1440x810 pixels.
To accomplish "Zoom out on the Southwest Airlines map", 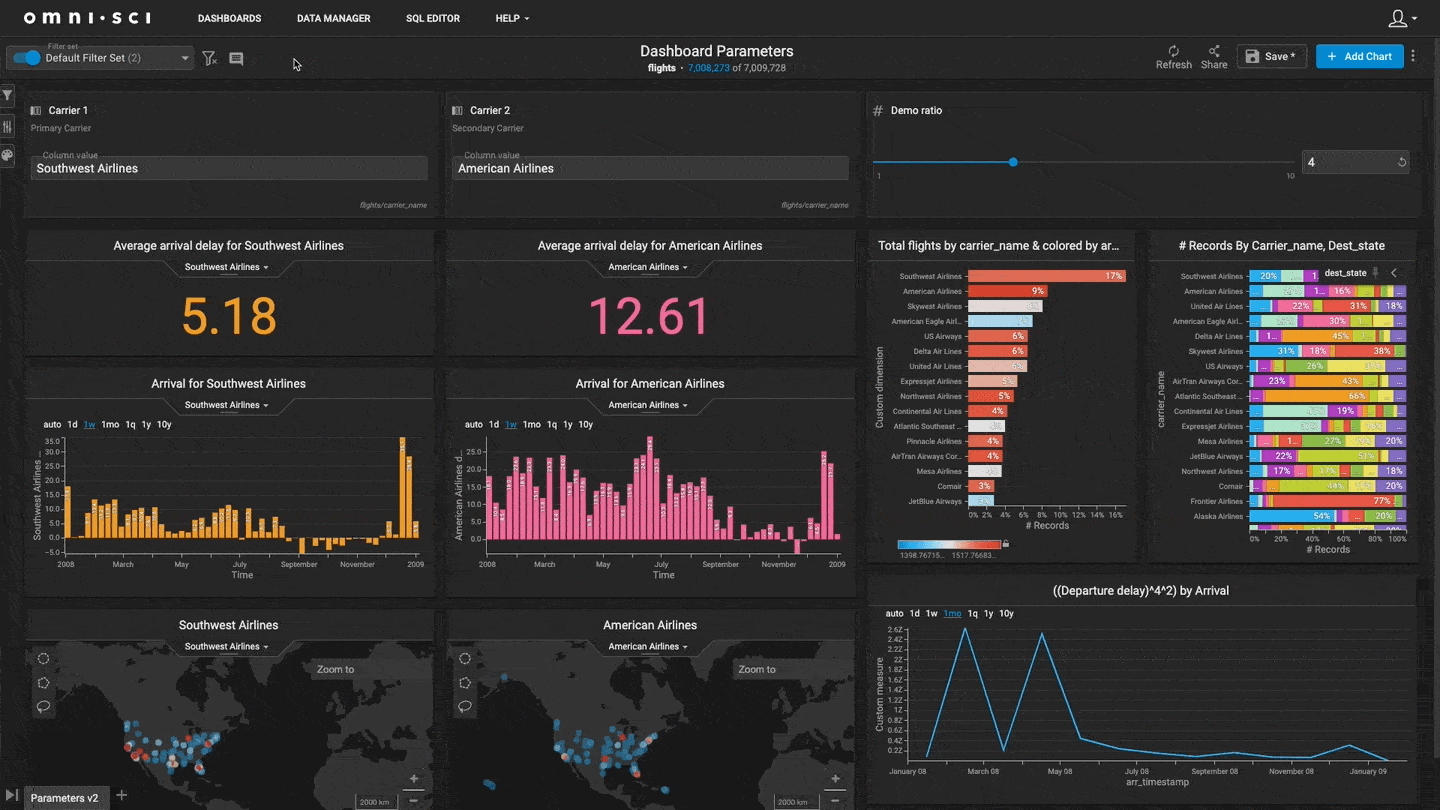I will click(414, 800).
